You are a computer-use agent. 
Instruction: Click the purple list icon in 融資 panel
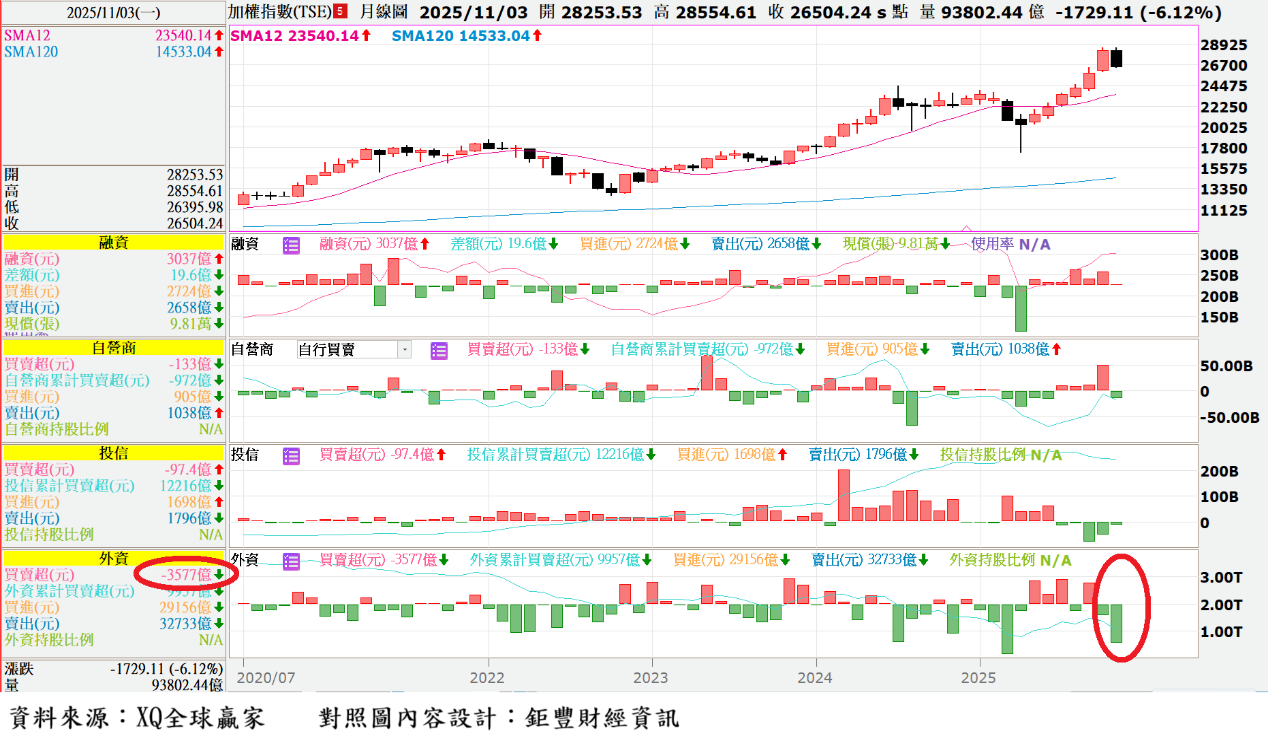pyautogui.click(x=291, y=245)
